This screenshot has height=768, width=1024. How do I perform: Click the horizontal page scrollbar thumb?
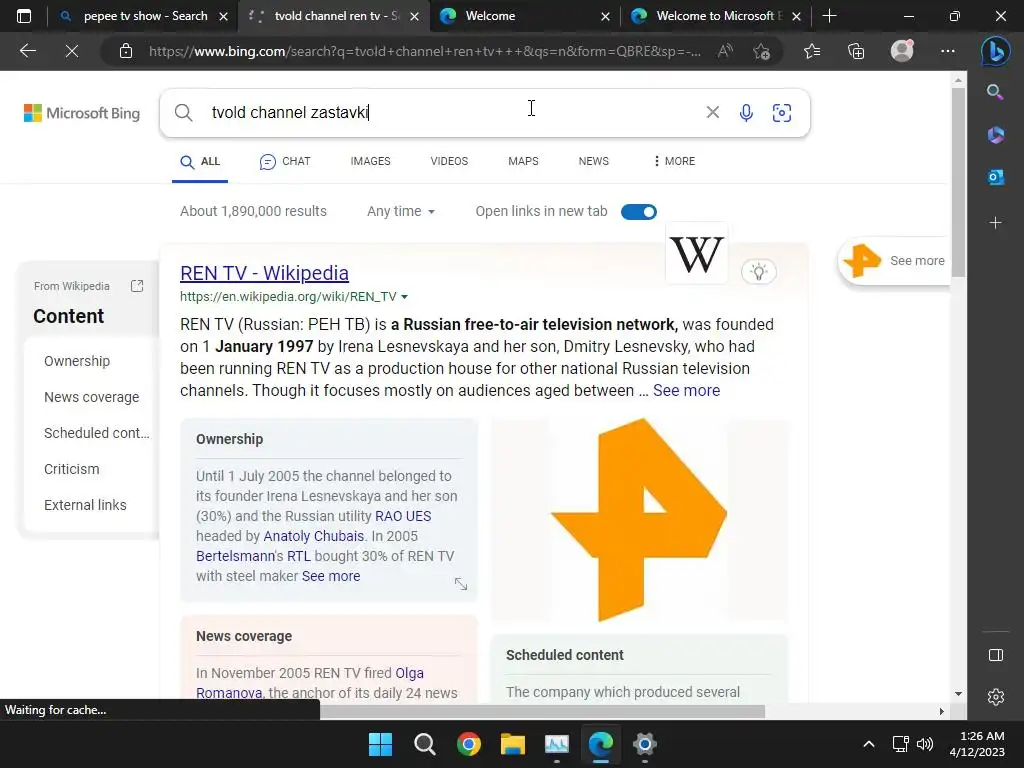542,711
